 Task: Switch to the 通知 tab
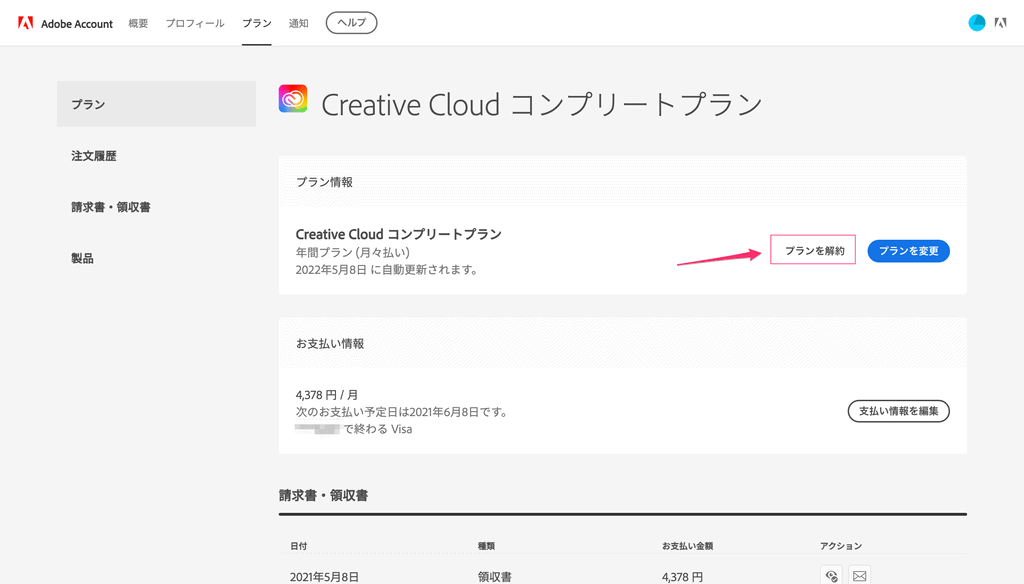pos(298,23)
